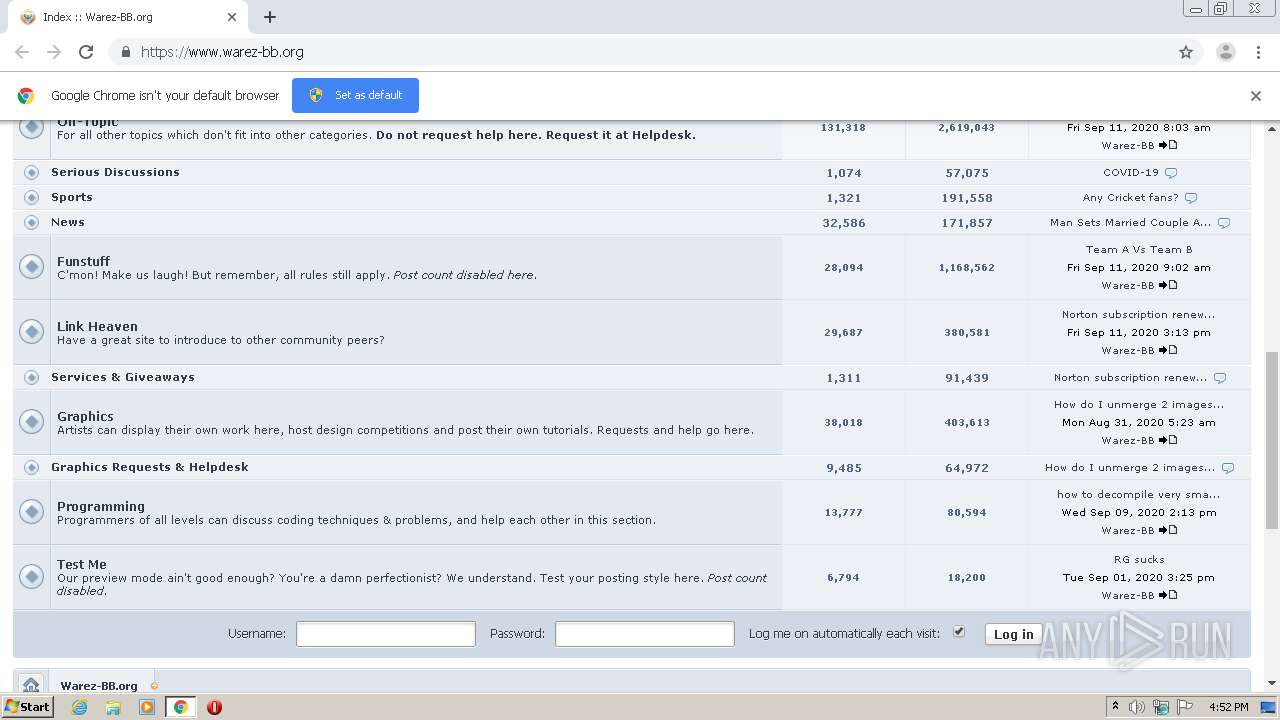This screenshot has width=1280, height=720.
Task: Click the News topics count 32,586
Action: (x=844, y=223)
